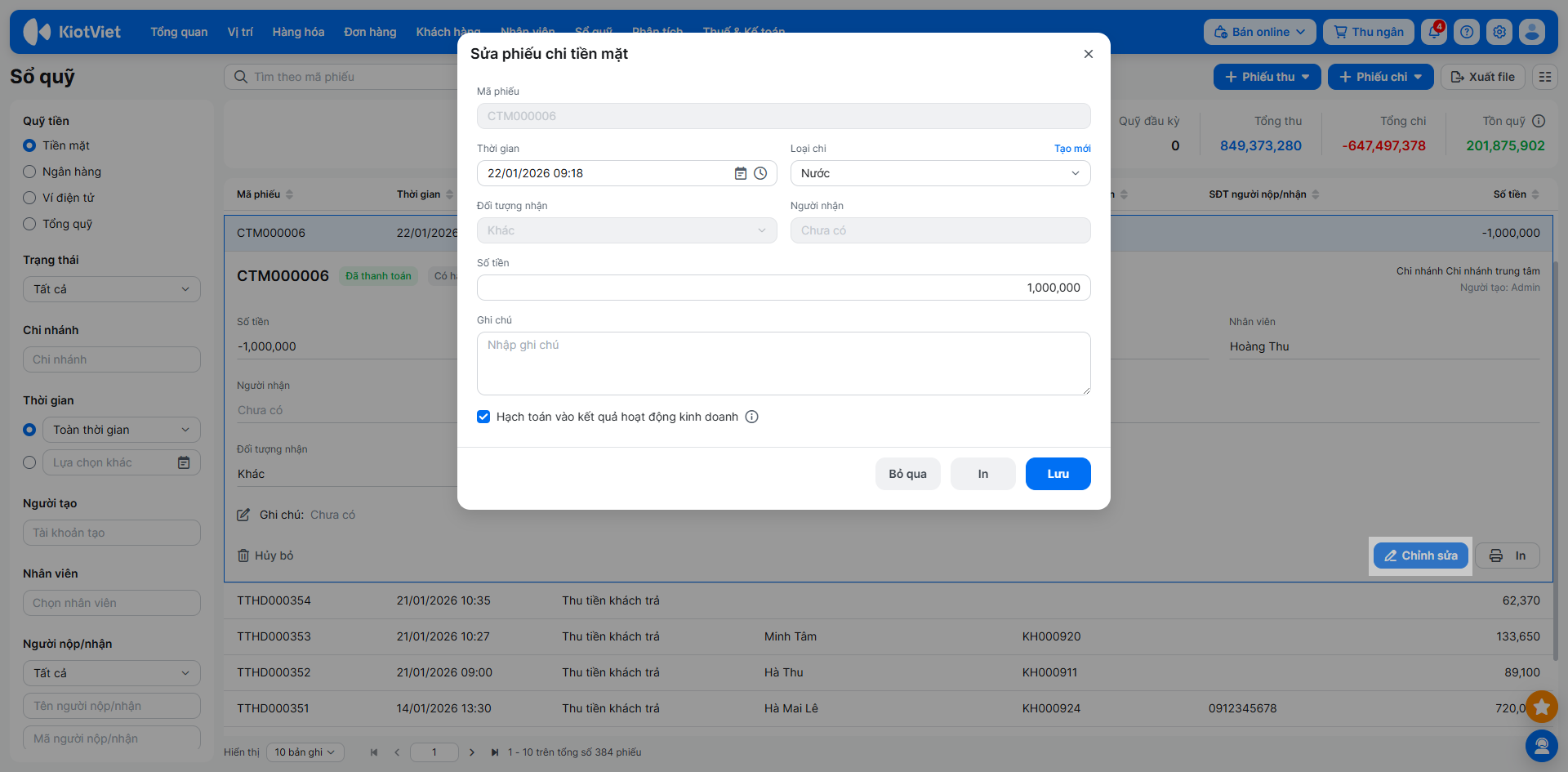1568x772 pixels.
Task: Expand the Loại chi dropdown showing Nước
Action: [940, 173]
